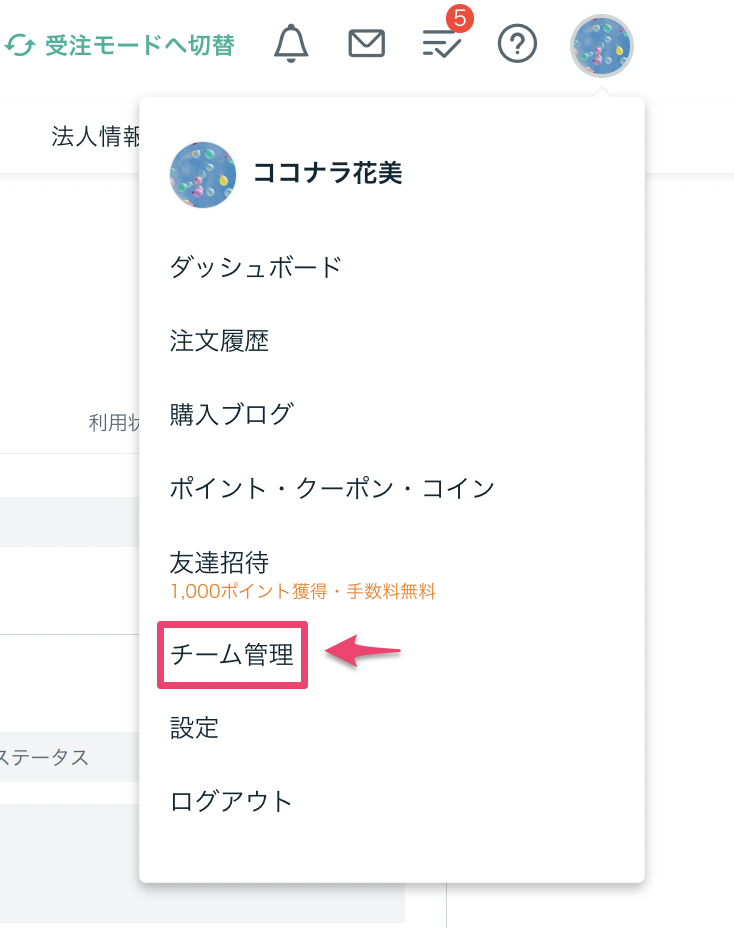Click the user name ココナラ花美
Viewport: 734px width, 928px height.
tap(328, 173)
